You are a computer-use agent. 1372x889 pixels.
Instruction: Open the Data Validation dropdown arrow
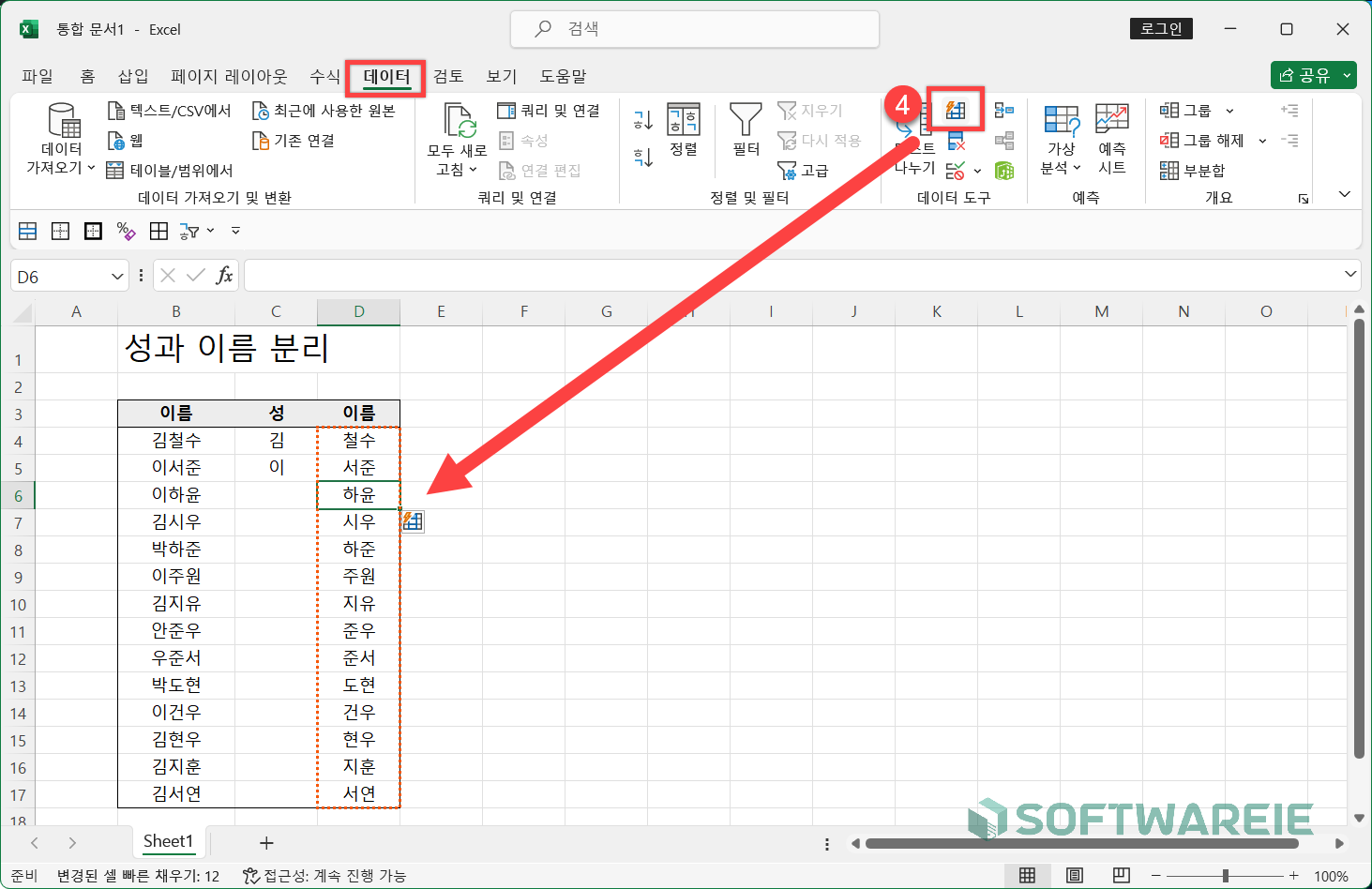click(977, 171)
